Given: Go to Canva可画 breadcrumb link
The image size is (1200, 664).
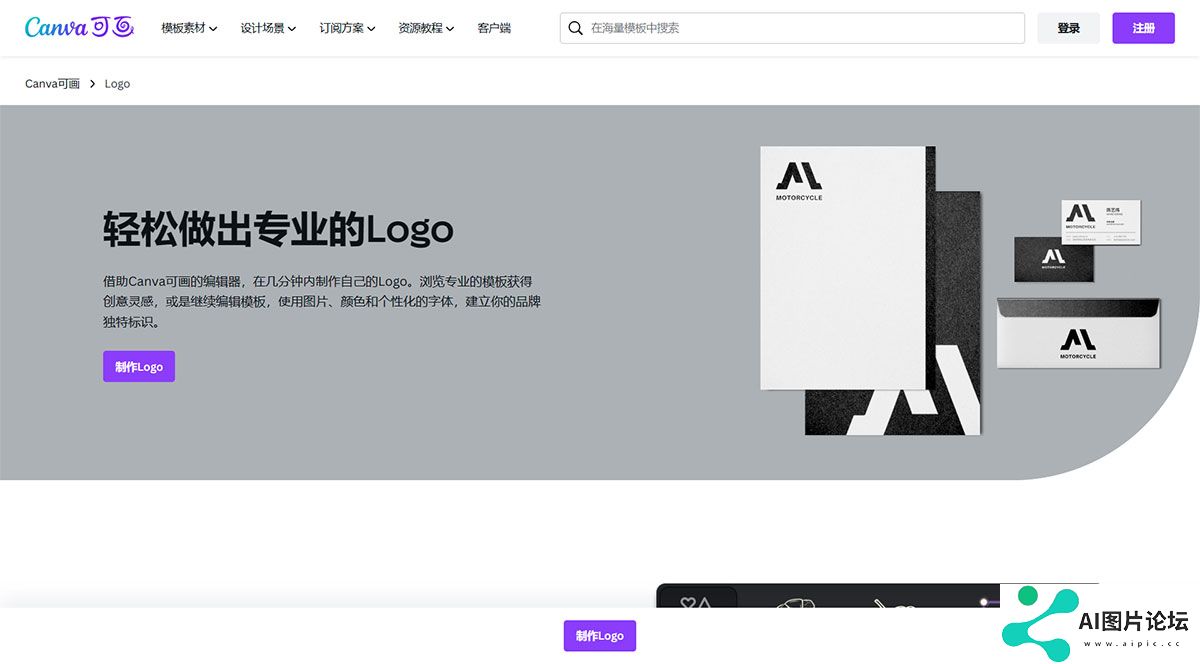Looking at the screenshot, I should pyautogui.click(x=52, y=84).
